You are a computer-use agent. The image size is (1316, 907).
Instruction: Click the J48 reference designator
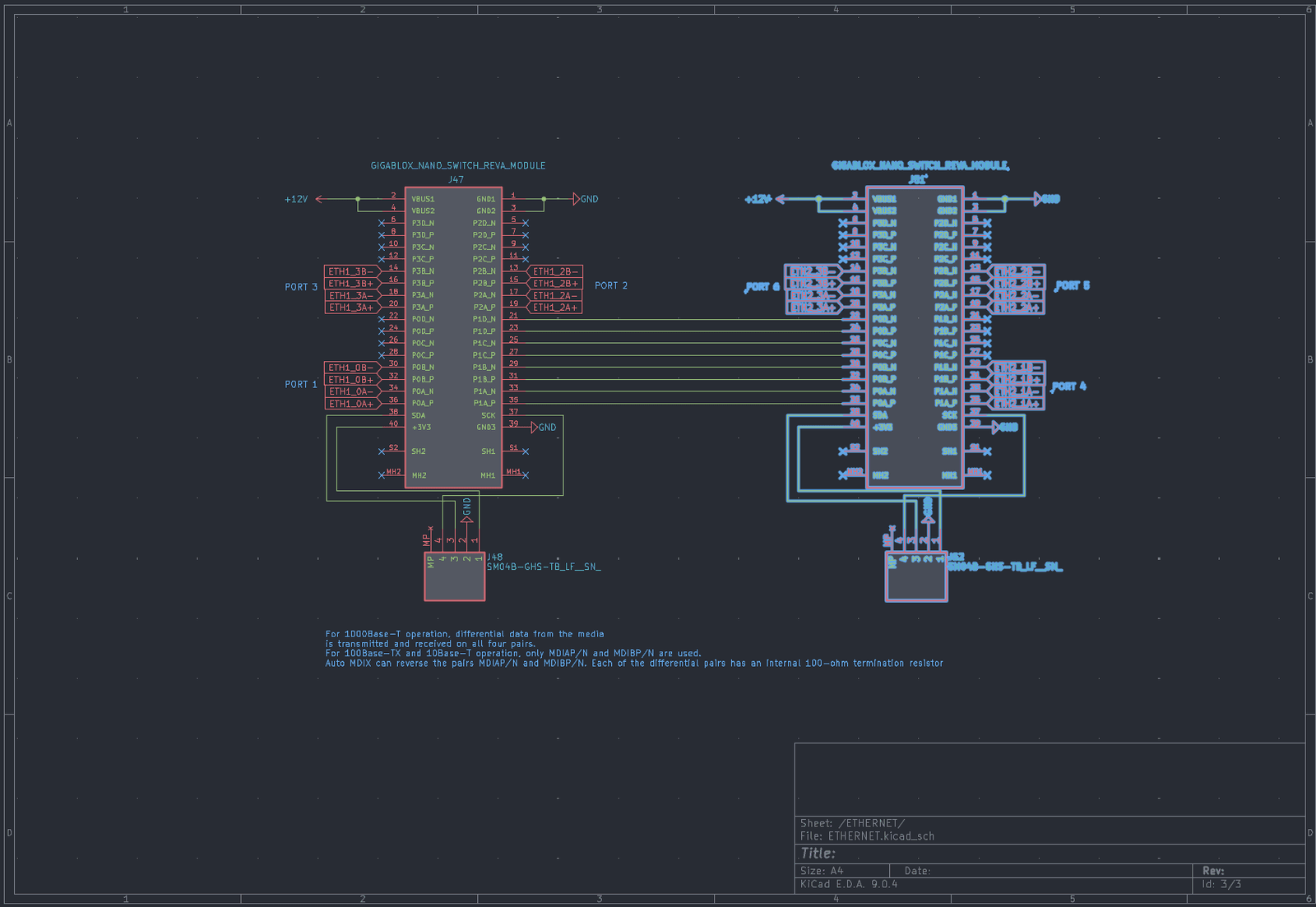click(494, 557)
